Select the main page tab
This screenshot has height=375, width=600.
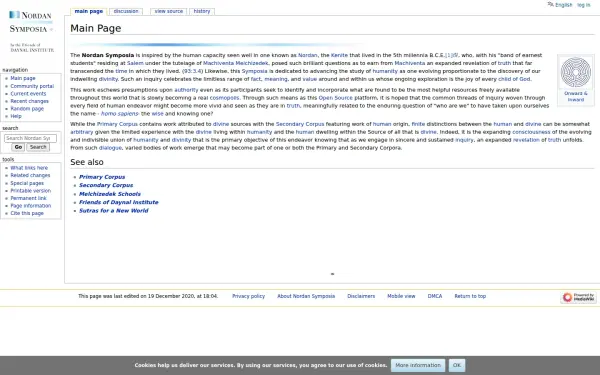[x=88, y=11]
